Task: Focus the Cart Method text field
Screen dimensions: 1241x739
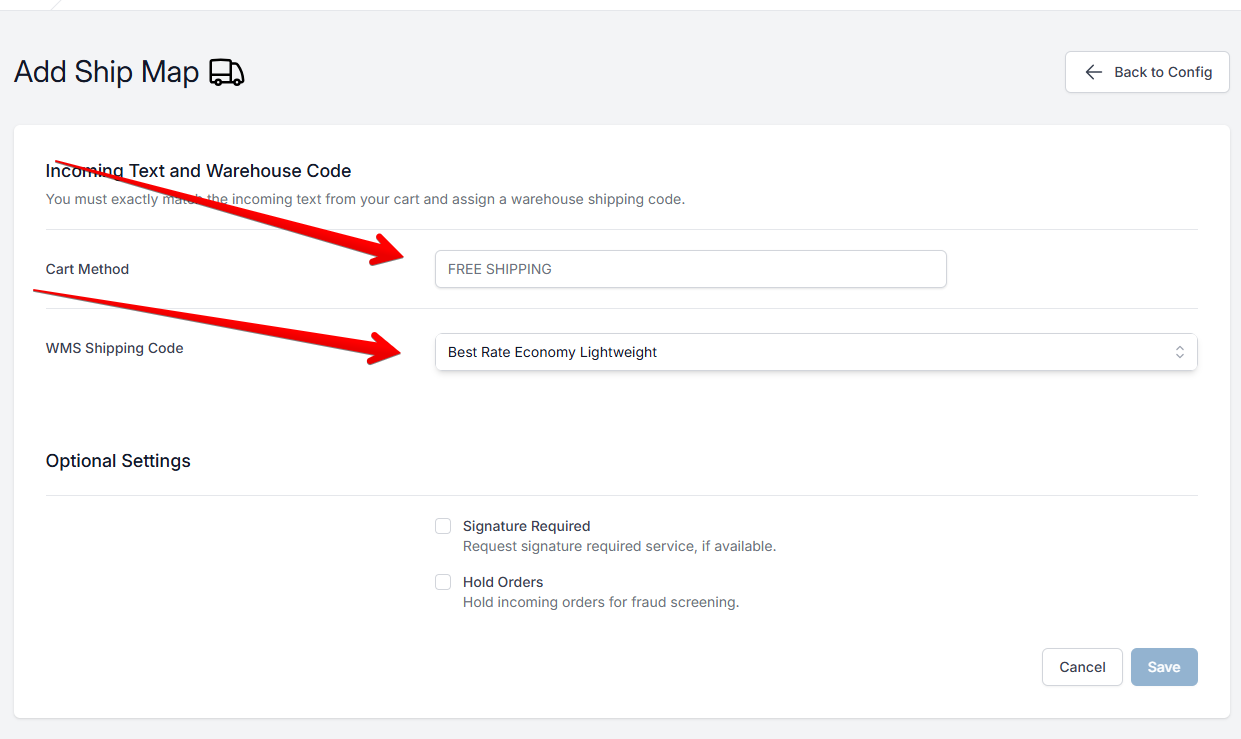Action: 690,269
